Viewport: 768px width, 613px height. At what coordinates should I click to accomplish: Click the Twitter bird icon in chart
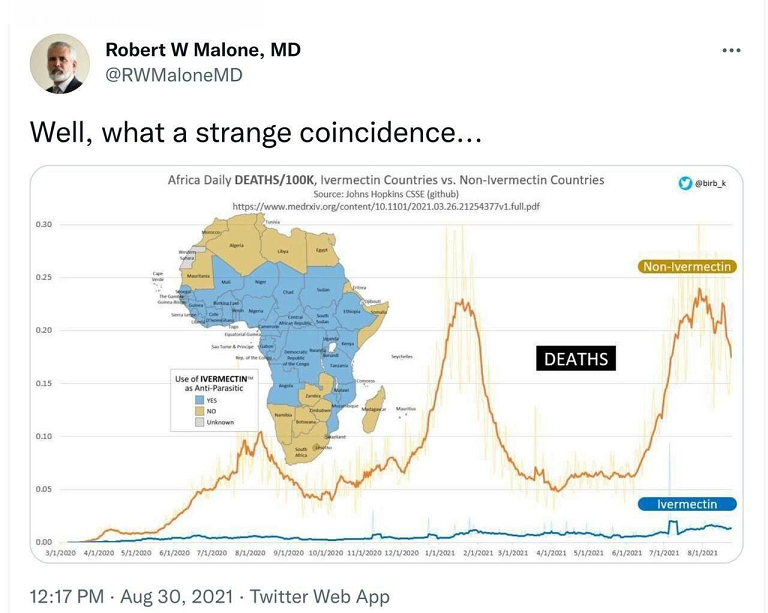[685, 182]
